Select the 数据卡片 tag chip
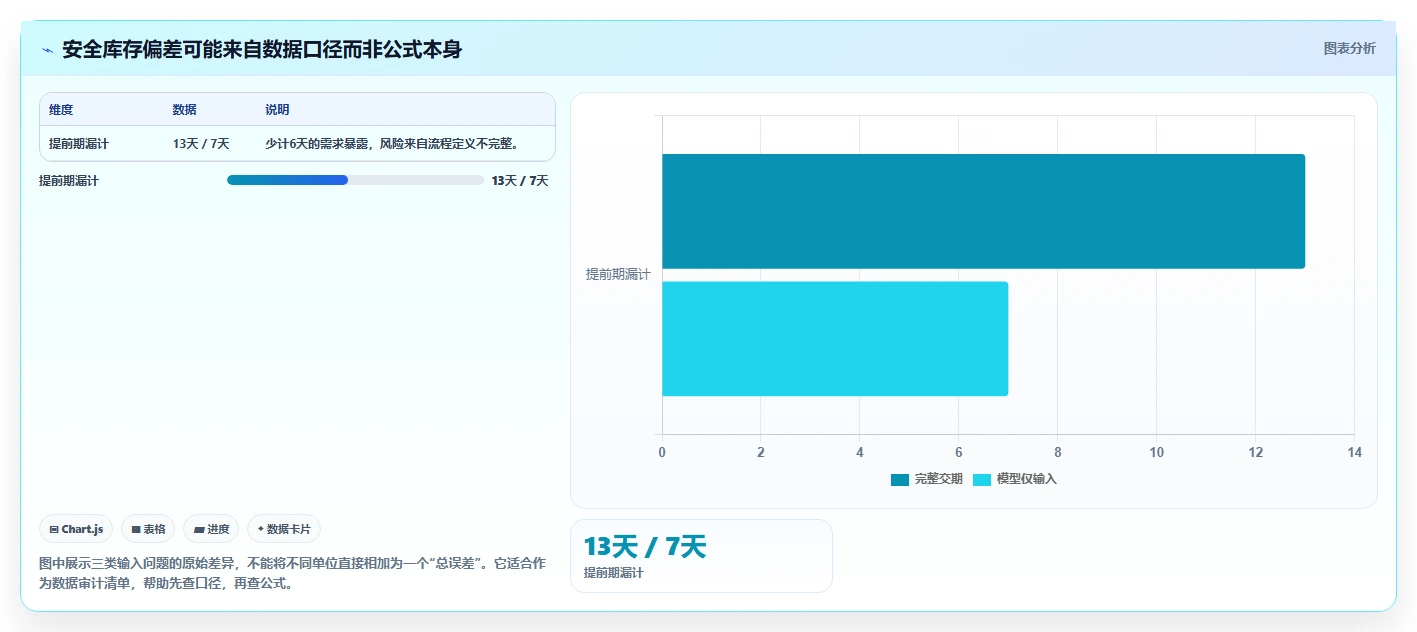This screenshot has width=1417, height=632. [284, 529]
